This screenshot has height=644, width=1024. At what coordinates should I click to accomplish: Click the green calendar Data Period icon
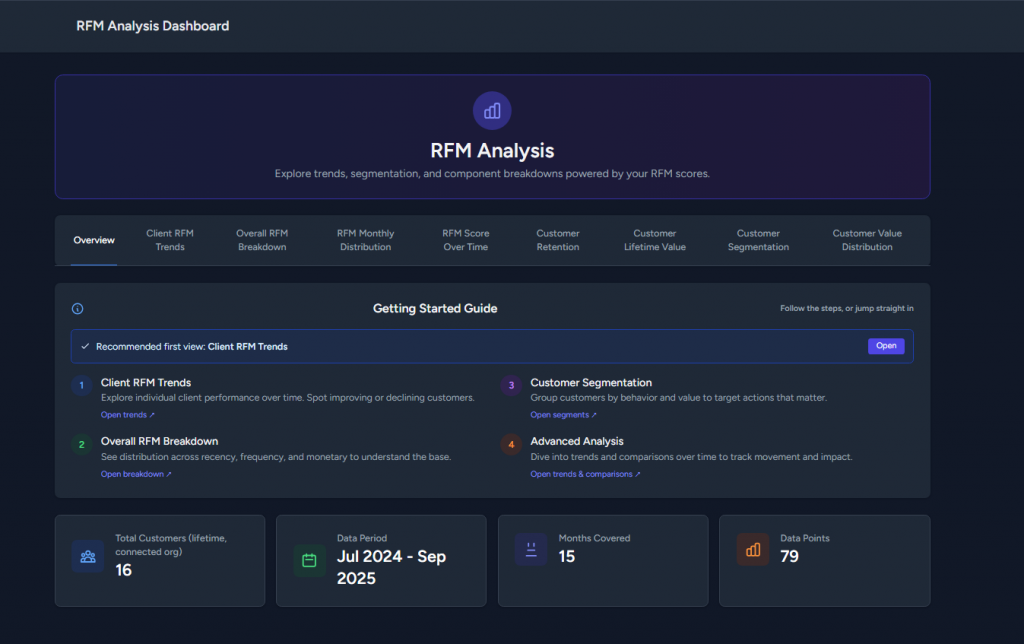pos(309,560)
